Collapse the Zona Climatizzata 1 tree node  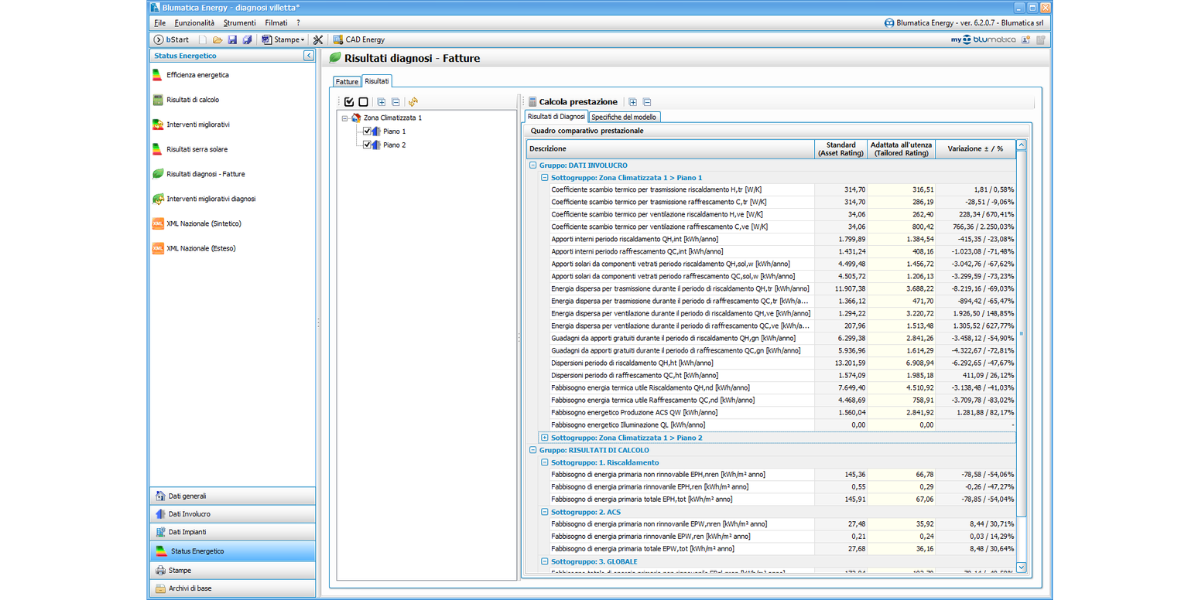point(344,118)
